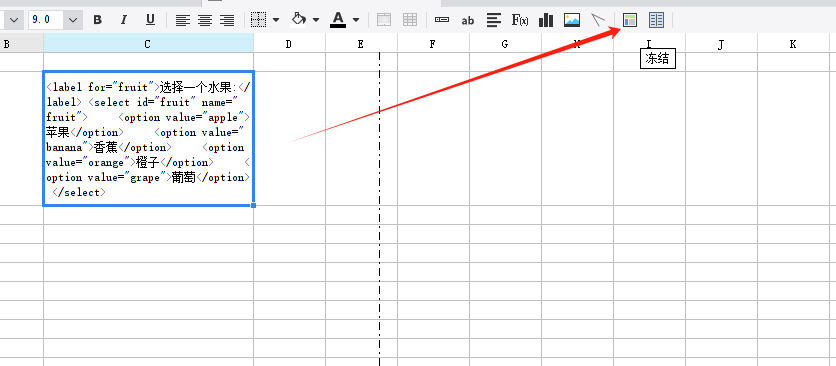Toggle bold formatting
This screenshot has height=366, width=836.
[x=97, y=20]
